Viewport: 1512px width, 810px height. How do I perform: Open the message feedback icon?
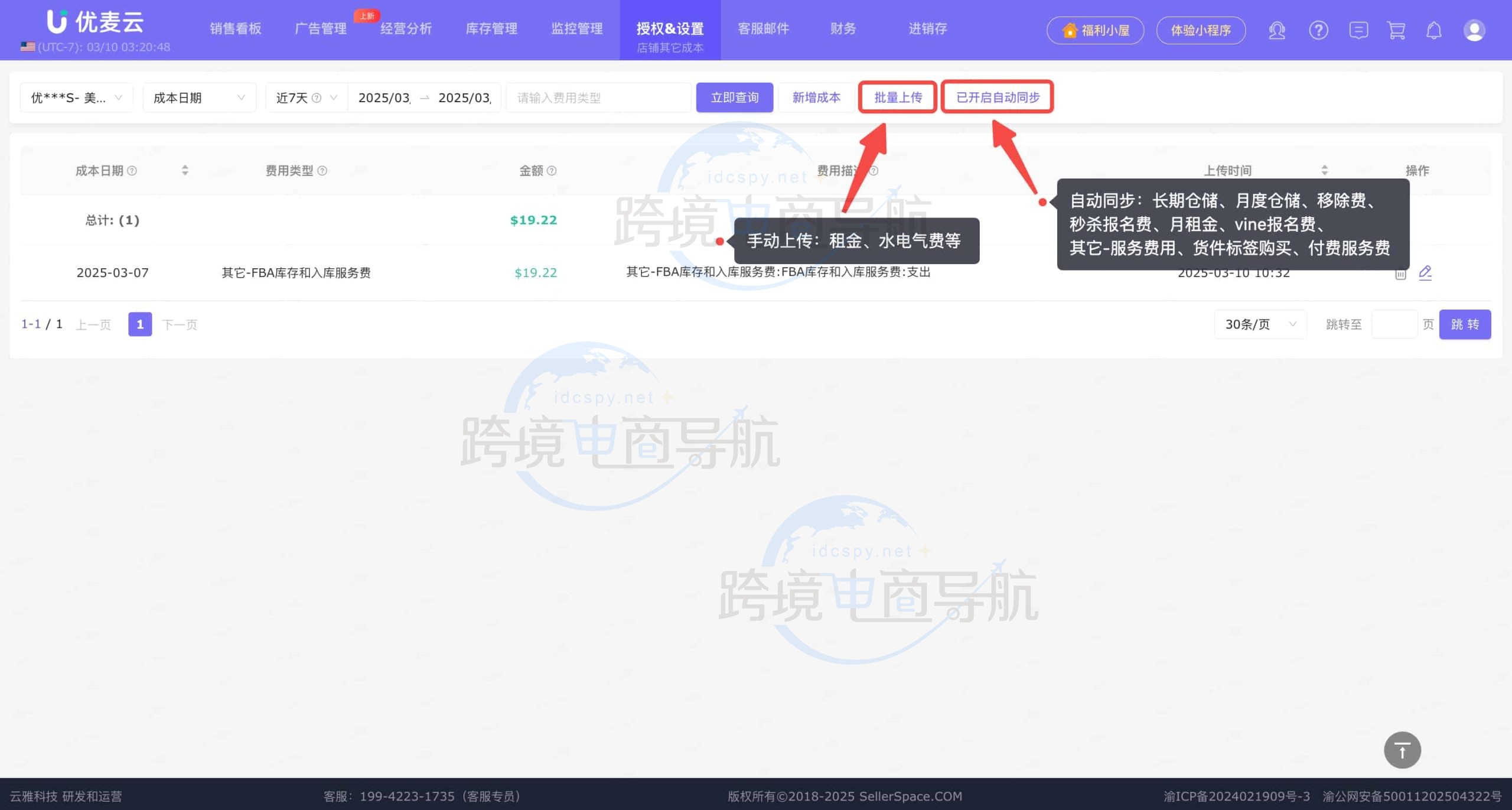[x=1358, y=30]
